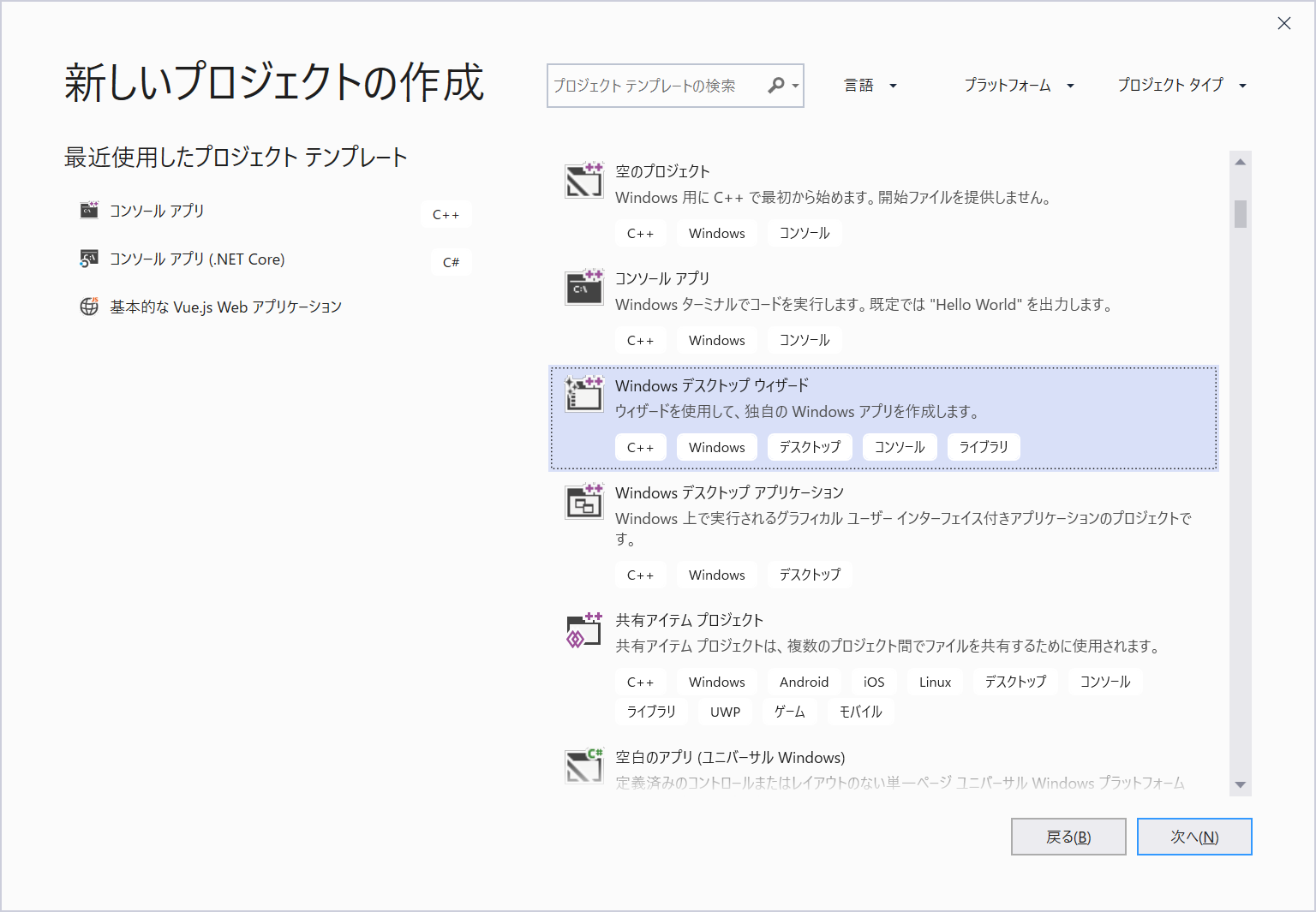Click the iOS tag on 共有アイテム プロジェクト
This screenshot has width=1316, height=912.
click(874, 682)
